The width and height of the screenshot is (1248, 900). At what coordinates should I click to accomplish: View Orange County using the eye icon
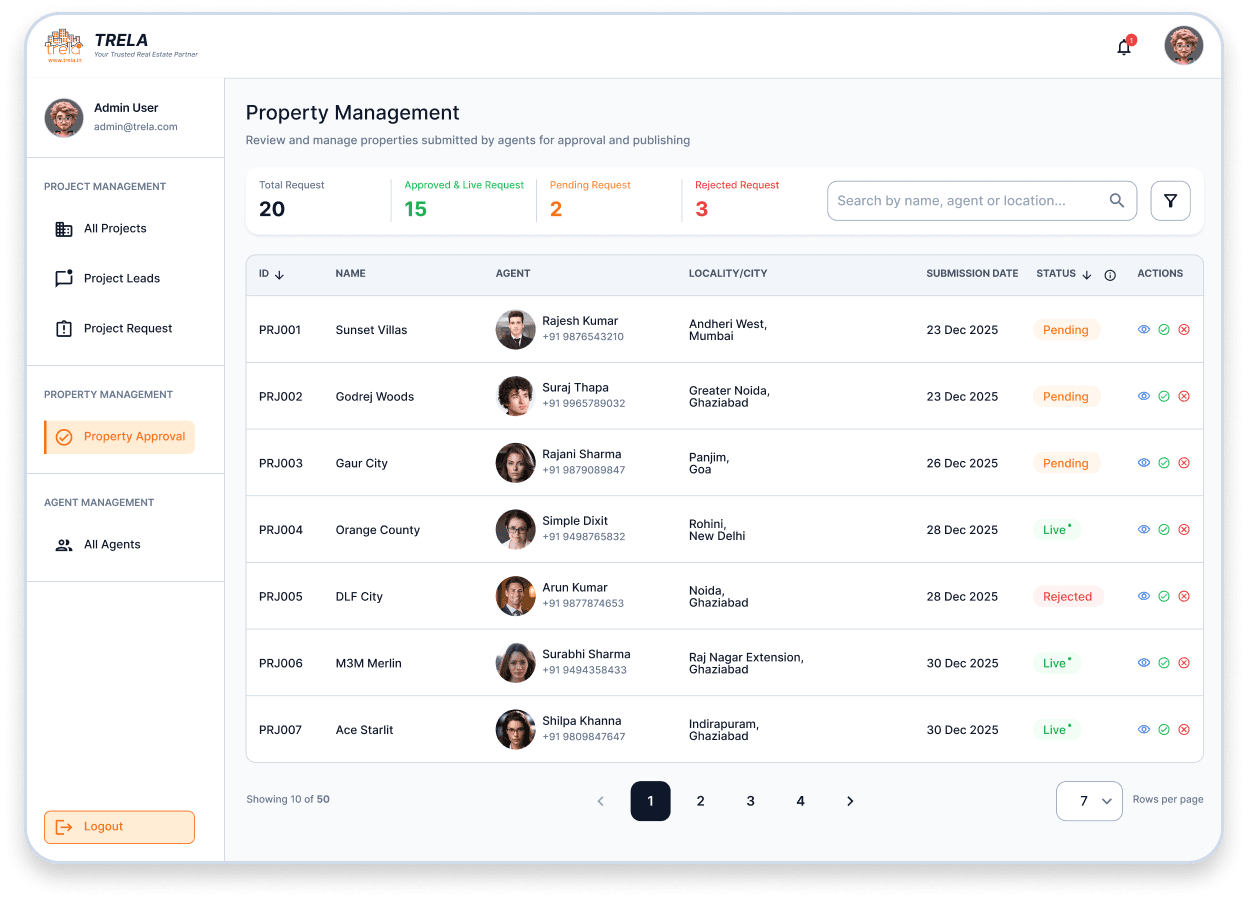(x=1144, y=530)
